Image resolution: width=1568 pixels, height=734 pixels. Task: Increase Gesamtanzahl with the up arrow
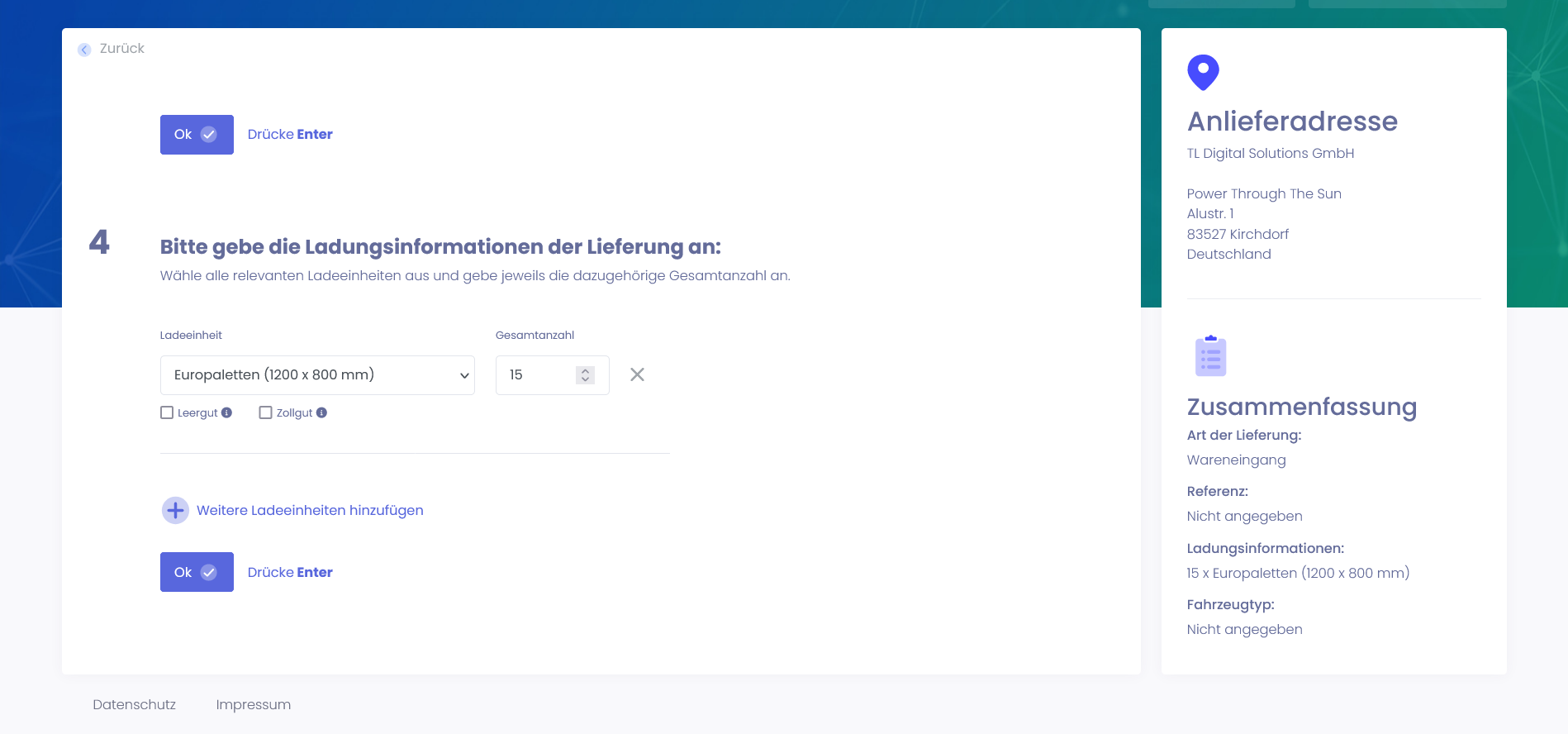585,370
